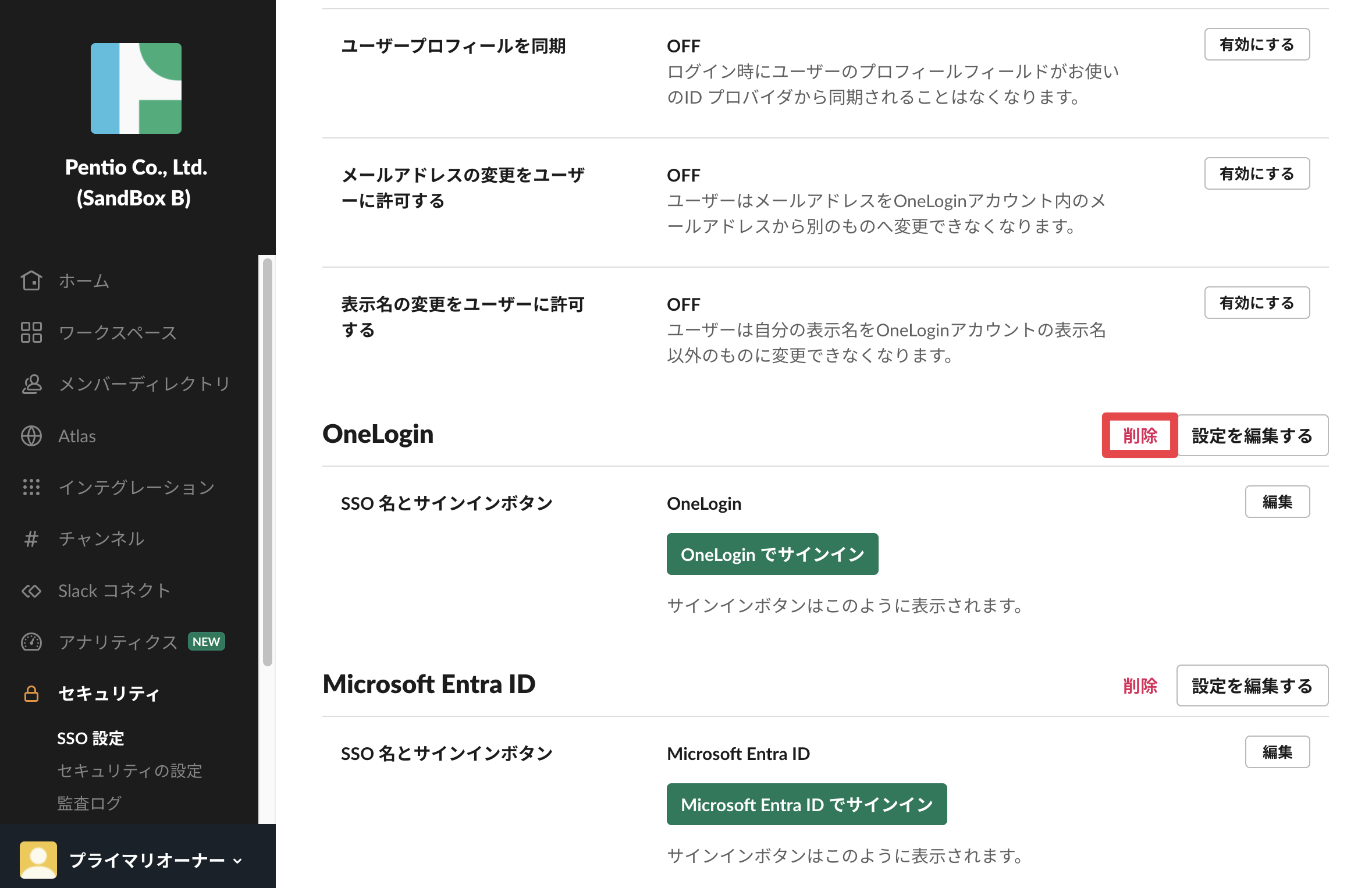Viewport: 1372px width, 888px height.
Task: Click the Atlas globe icon
Action: [x=31, y=436]
